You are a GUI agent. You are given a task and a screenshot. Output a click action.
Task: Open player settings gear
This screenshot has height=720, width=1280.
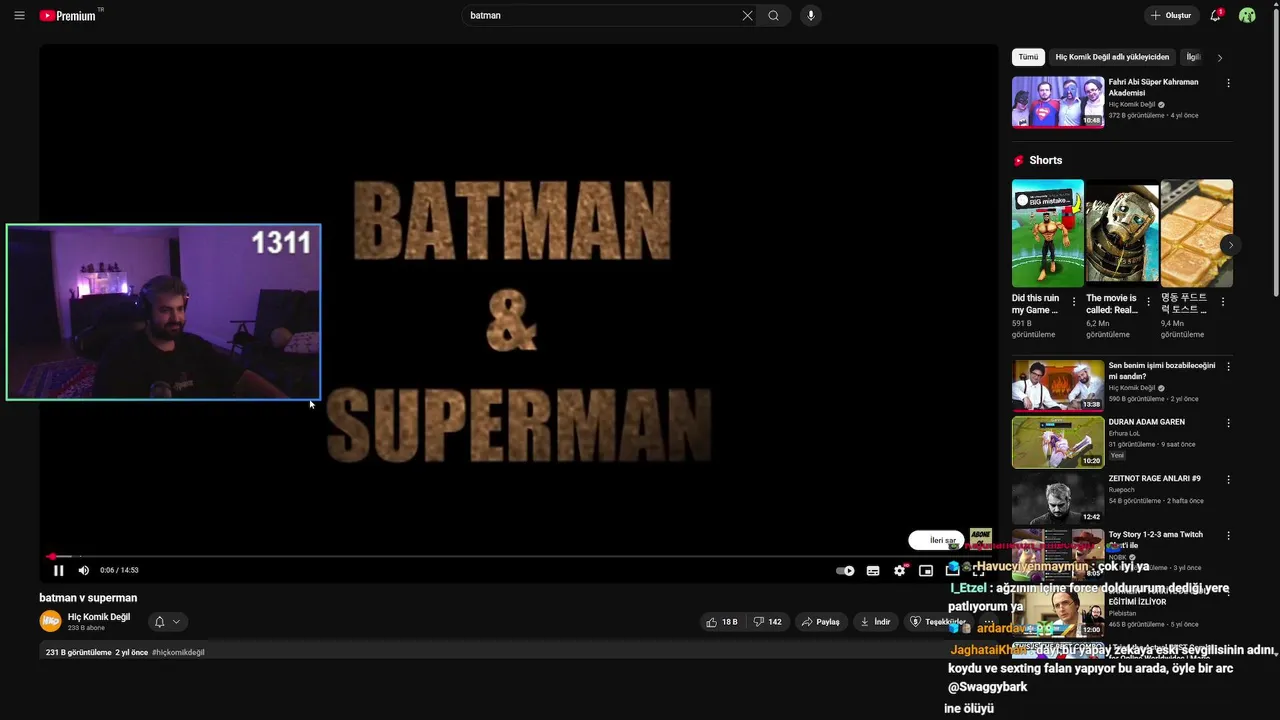(x=900, y=570)
